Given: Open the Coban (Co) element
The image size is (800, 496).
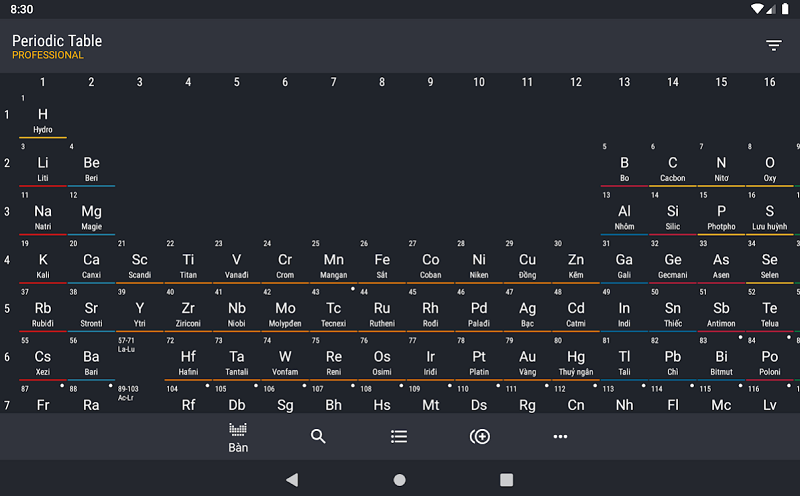Looking at the screenshot, I should (x=430, y=261).
